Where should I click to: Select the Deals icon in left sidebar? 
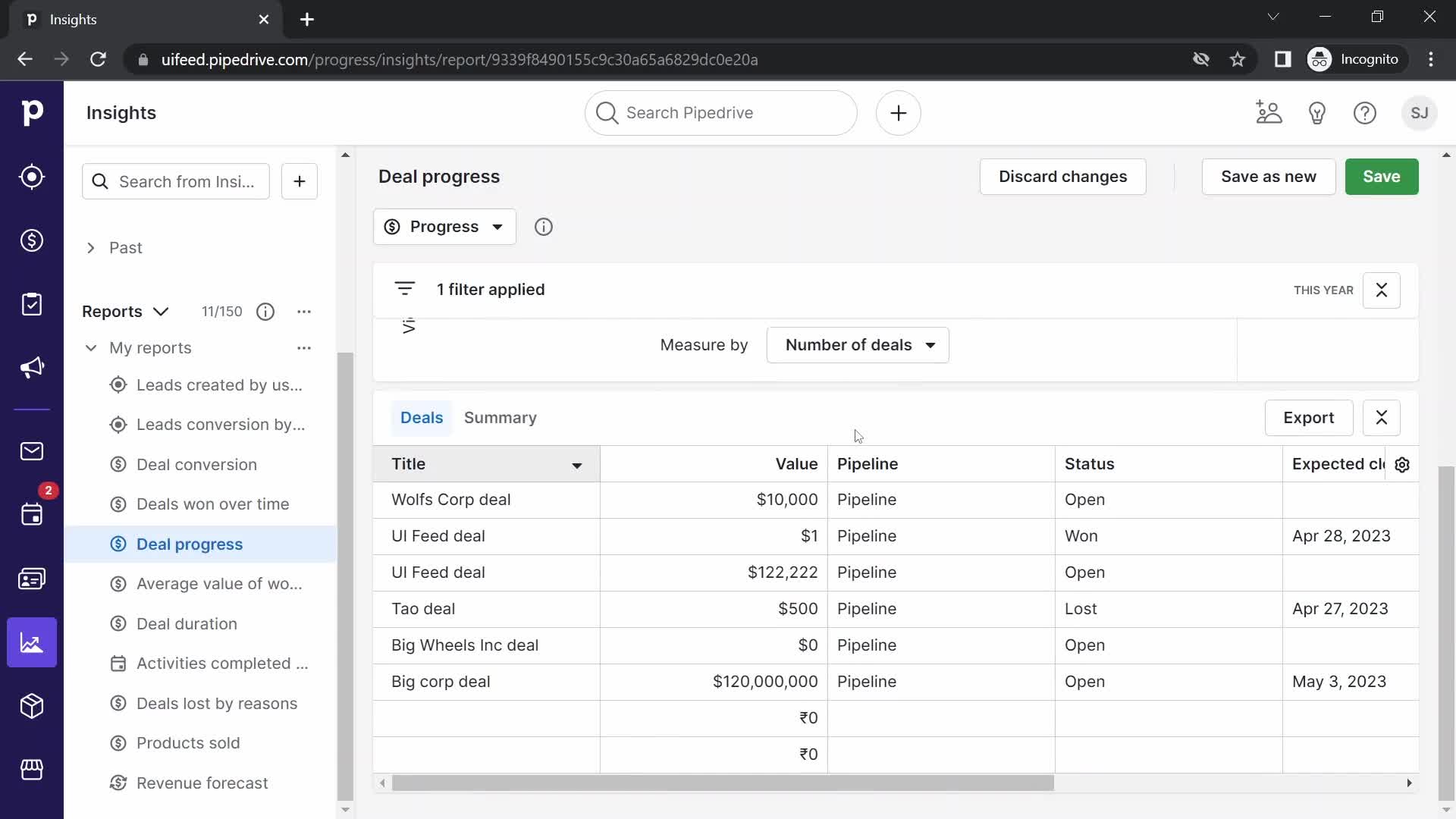tap(31, 240)
